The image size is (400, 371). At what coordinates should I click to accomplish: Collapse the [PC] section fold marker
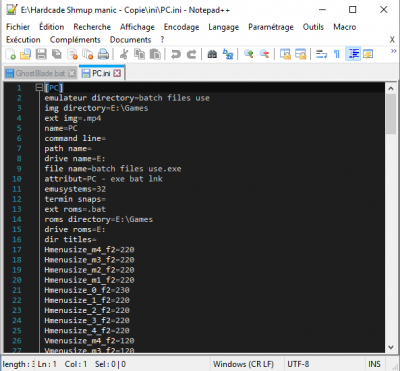pos(39,88)
